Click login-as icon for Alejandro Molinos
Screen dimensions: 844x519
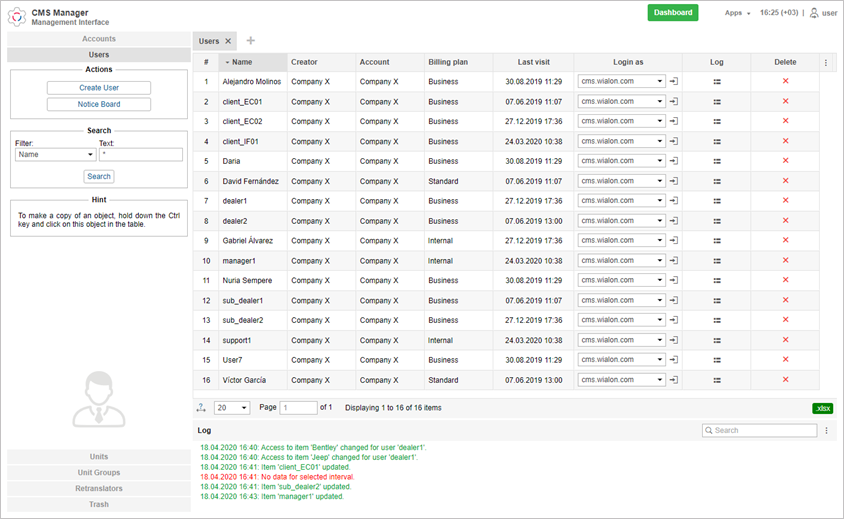673,81
